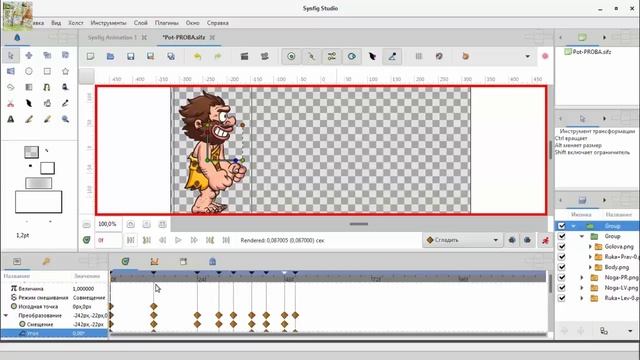640x360 pixels.
Task: Select the Rectangle tool
Action: click(x=47, y=71)
